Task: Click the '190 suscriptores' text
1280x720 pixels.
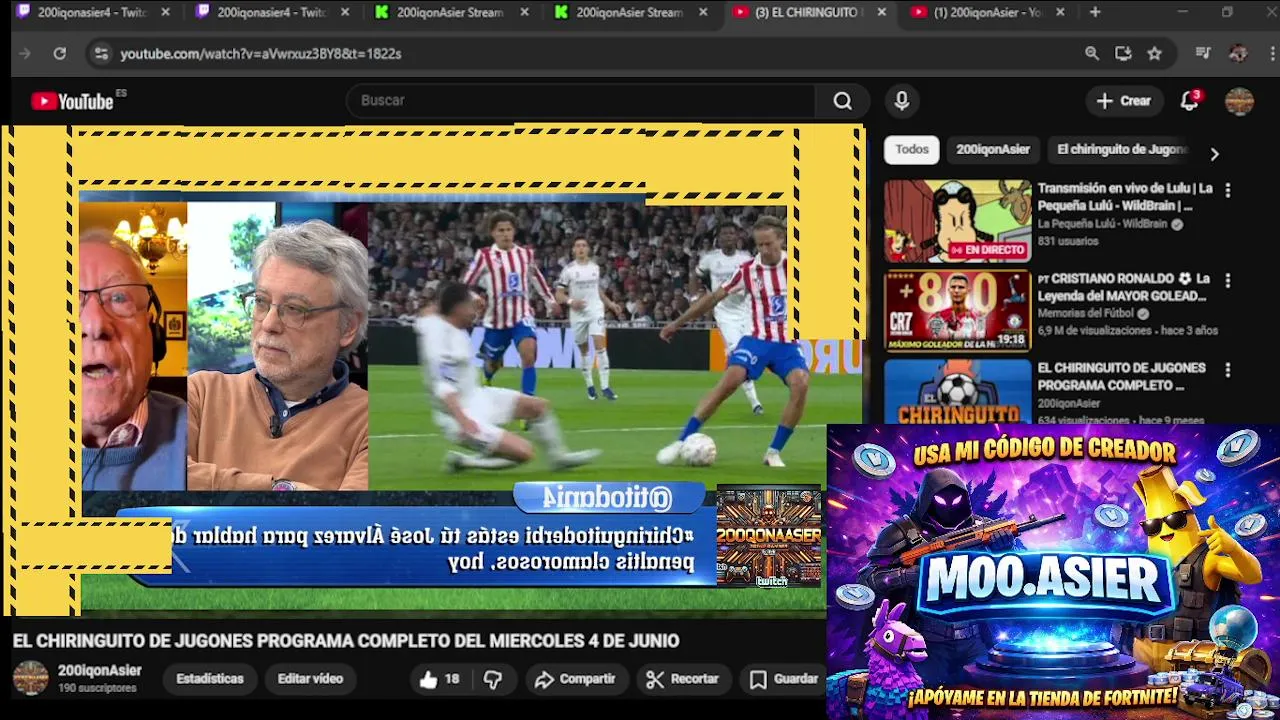Action: click(x=97, y=689)
